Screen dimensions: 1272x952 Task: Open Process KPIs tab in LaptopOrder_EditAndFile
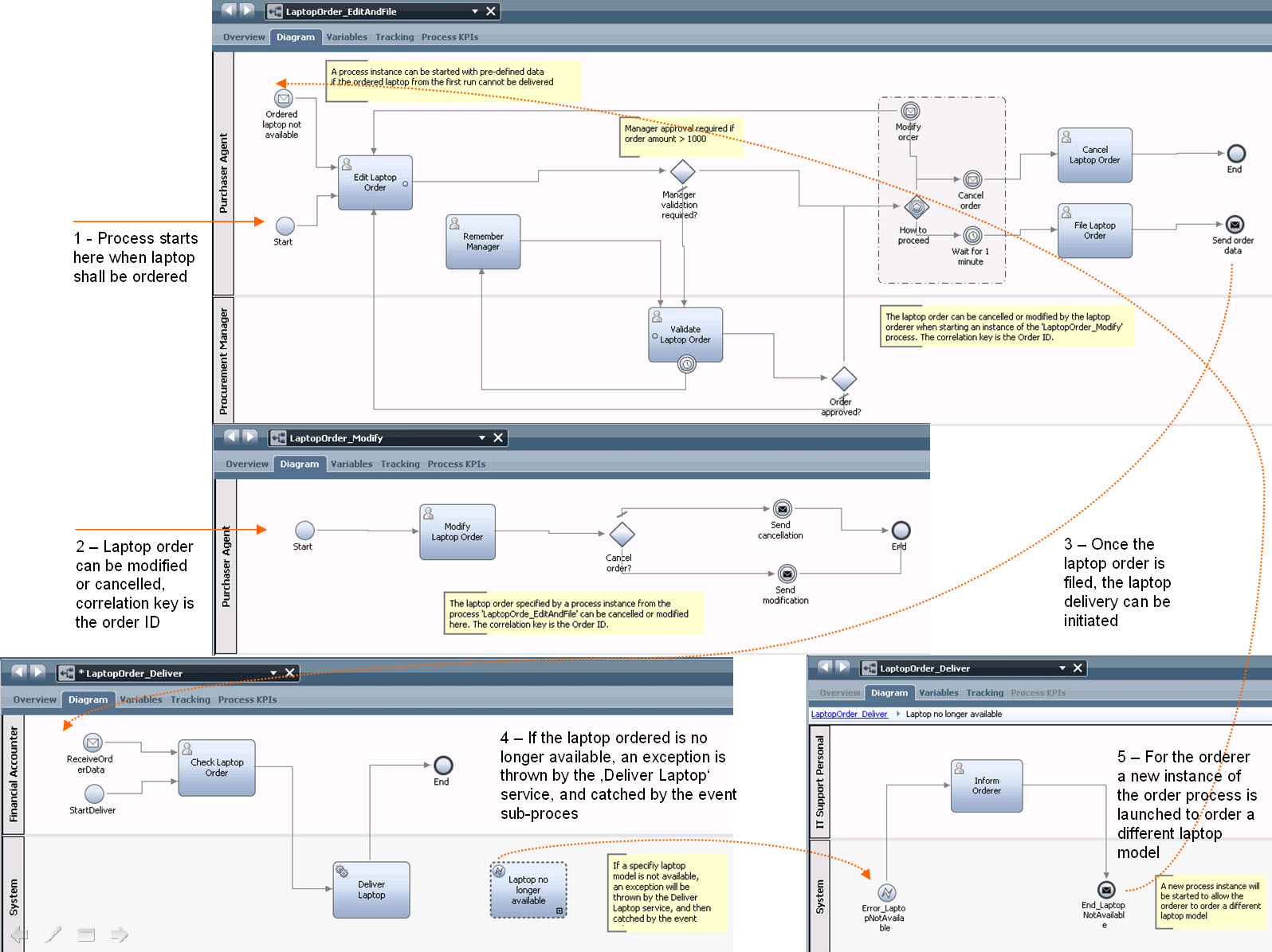tap(450, 37)
